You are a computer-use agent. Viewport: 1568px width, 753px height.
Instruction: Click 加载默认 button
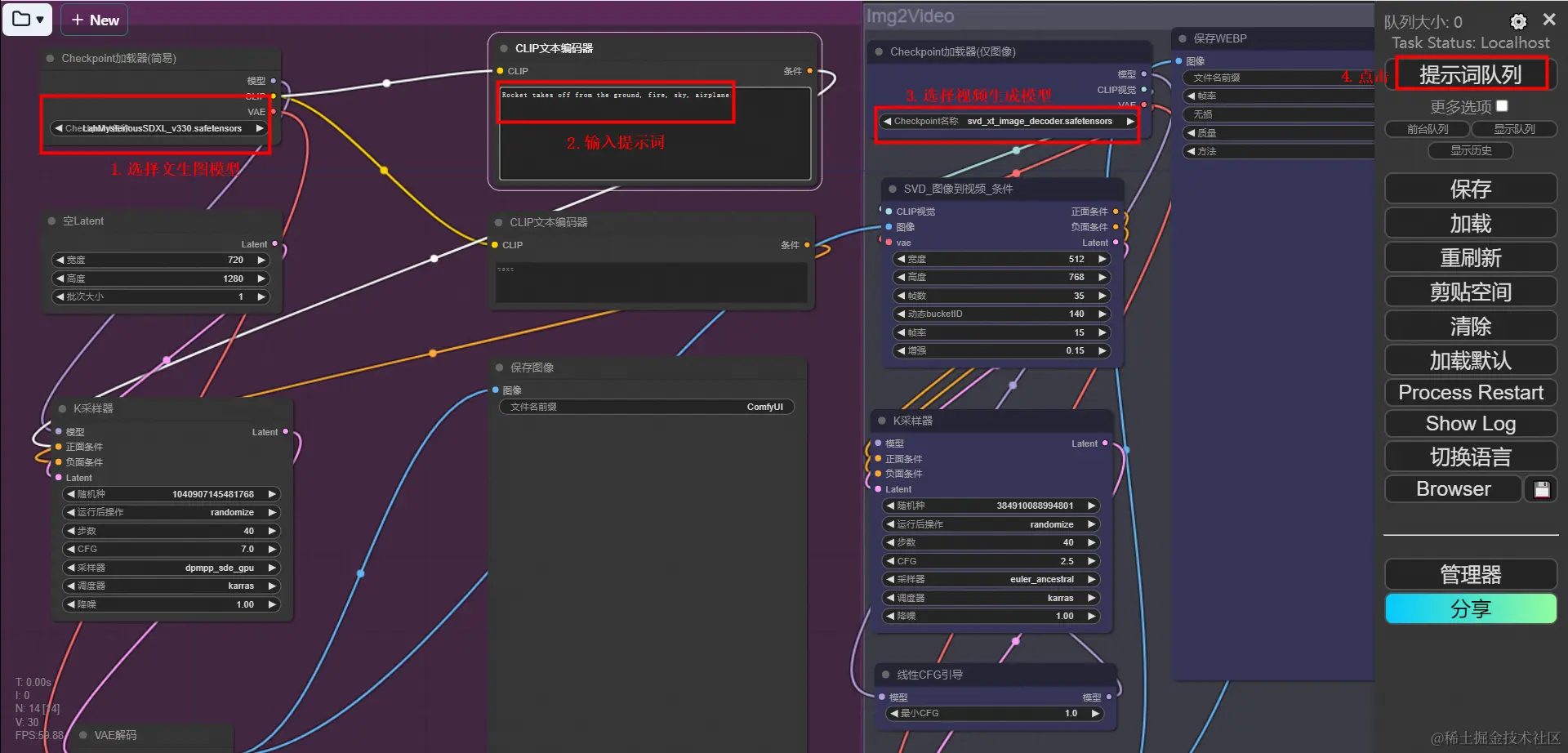[x=1471, y=361]
